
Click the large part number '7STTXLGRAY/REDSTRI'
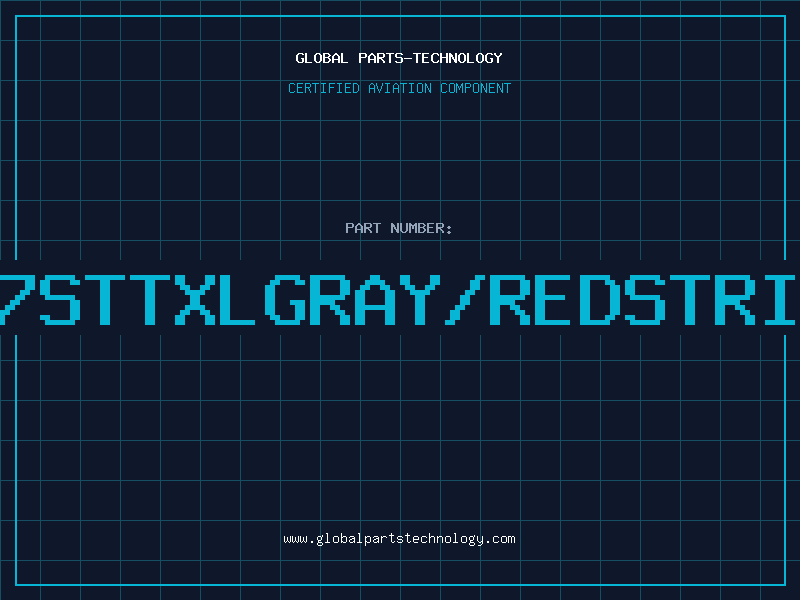tap(399, 299)
